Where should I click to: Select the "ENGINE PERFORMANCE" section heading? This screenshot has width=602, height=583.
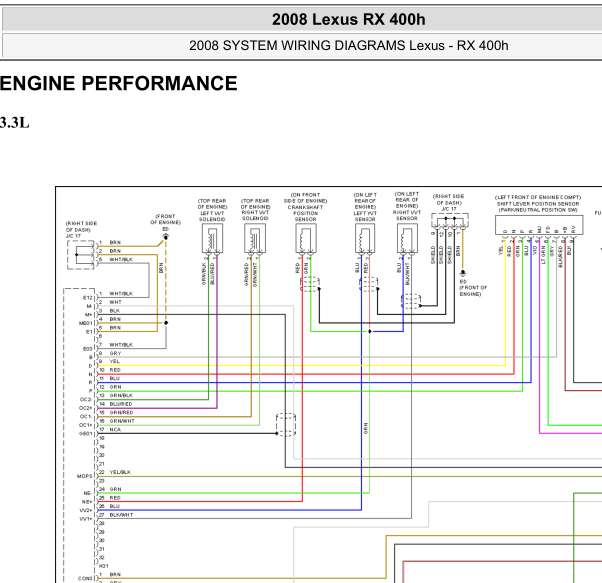tap(119, 83)
